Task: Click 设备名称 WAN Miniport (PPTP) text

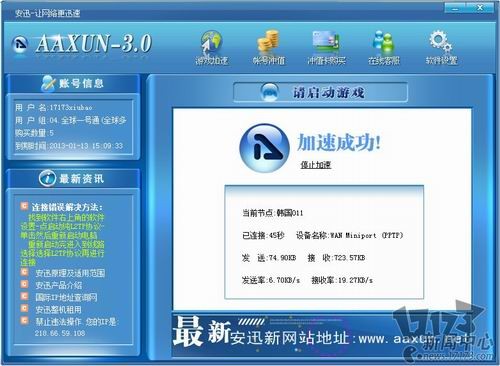Action: (350, 235)
